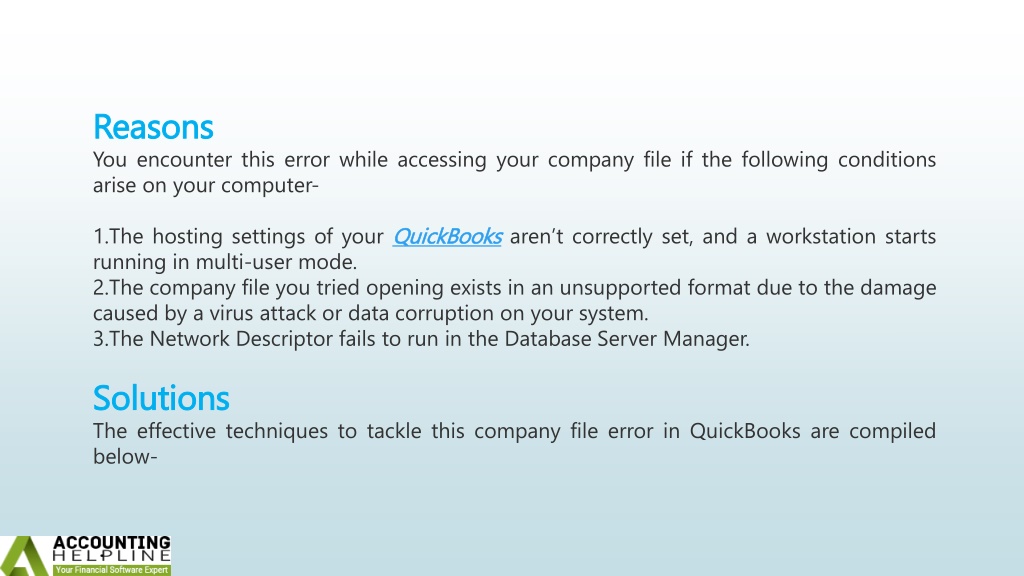Click the sentence starting You encounter this error
Screen dimensions: 1024x576
tap(515, 172)
